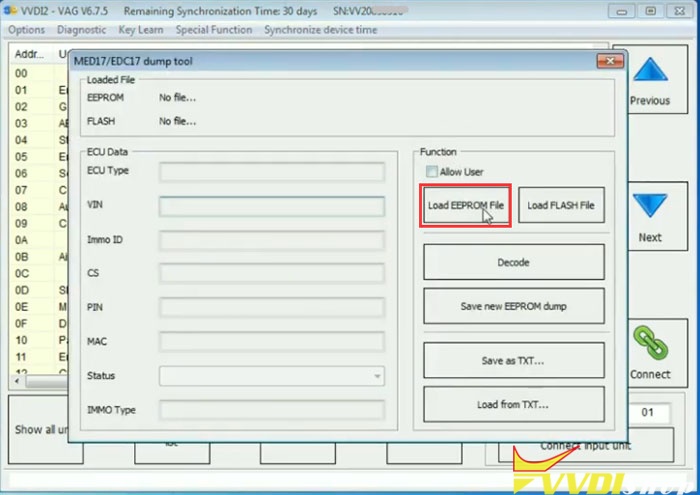The image size is (700, 495).
Task: Maximize the VVDI2 main window
Action: pos(650,11)
